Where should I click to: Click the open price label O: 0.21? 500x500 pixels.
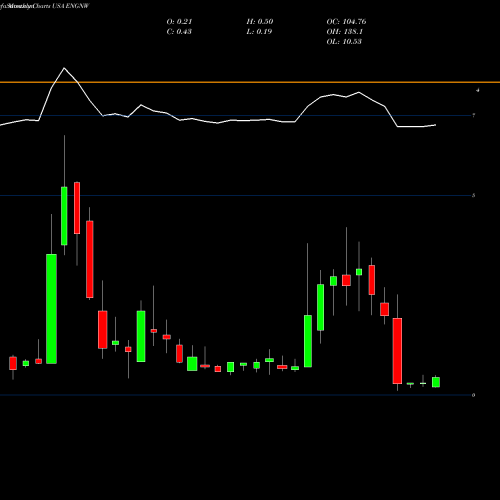tap(179, 22)
